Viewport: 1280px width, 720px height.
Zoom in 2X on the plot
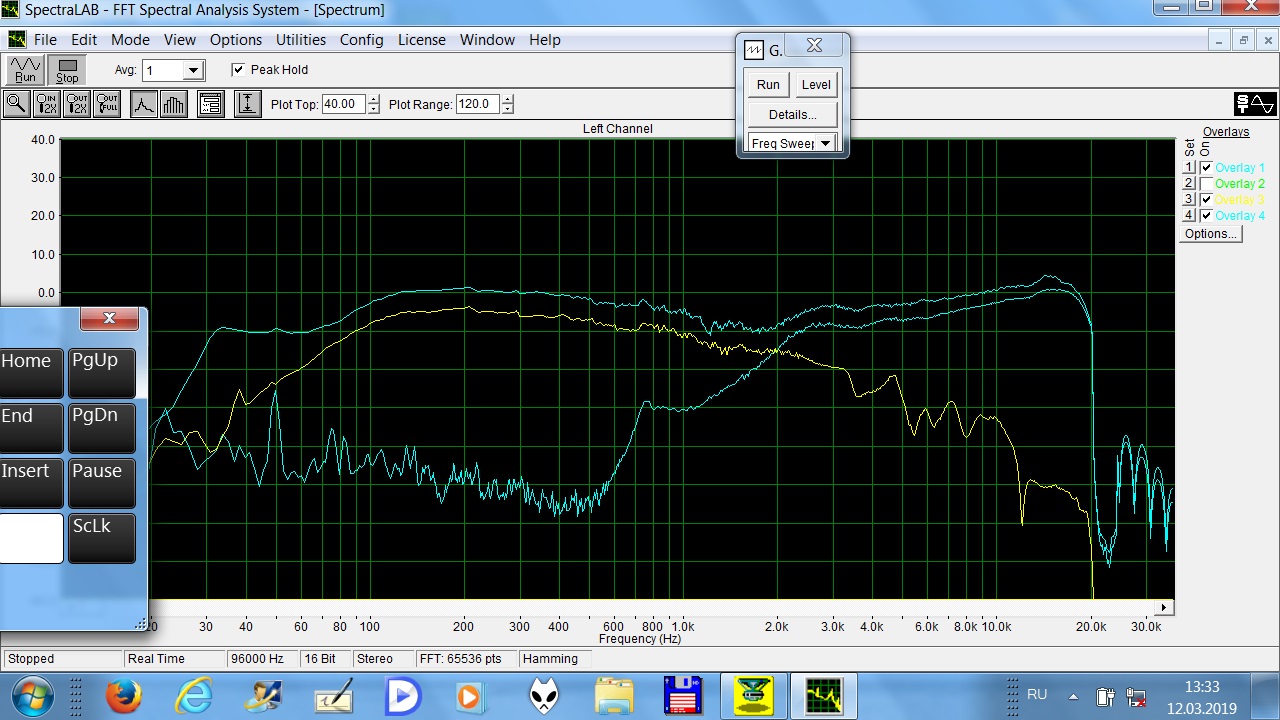pyautogui.click(x=47, y=104)
